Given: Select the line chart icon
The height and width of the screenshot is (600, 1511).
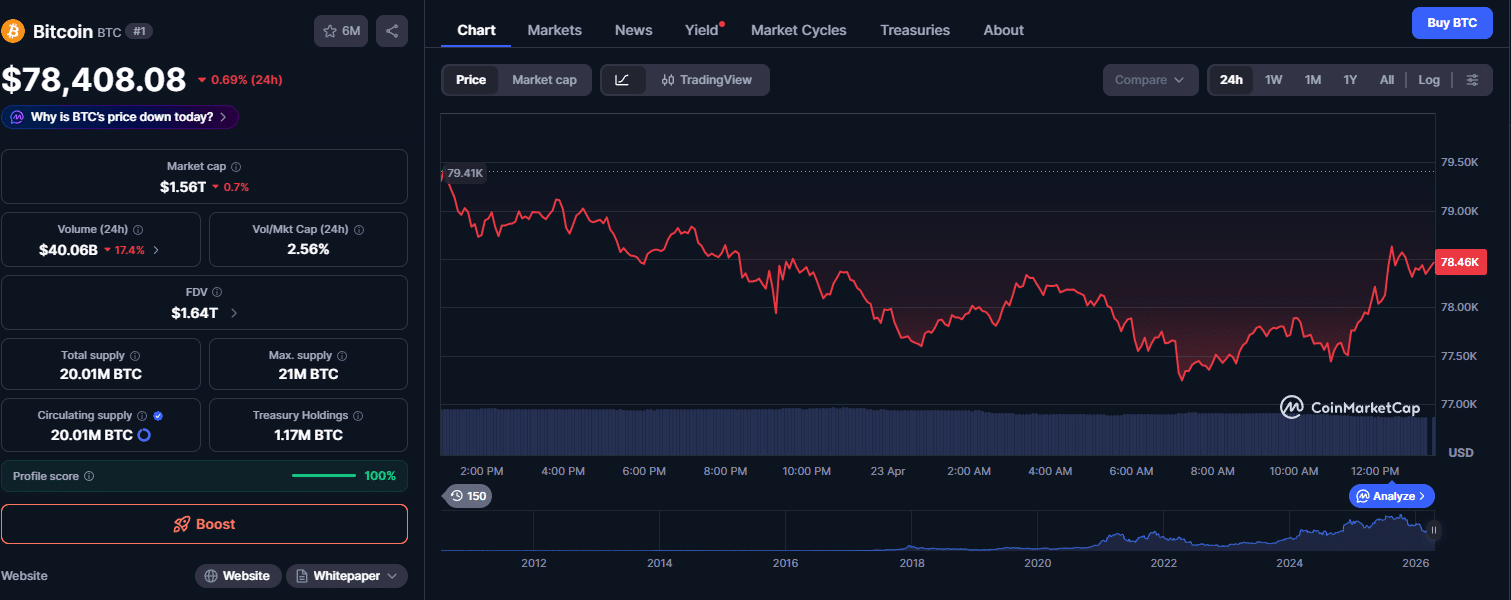Looking at the screenshot, I should point(622,79).
